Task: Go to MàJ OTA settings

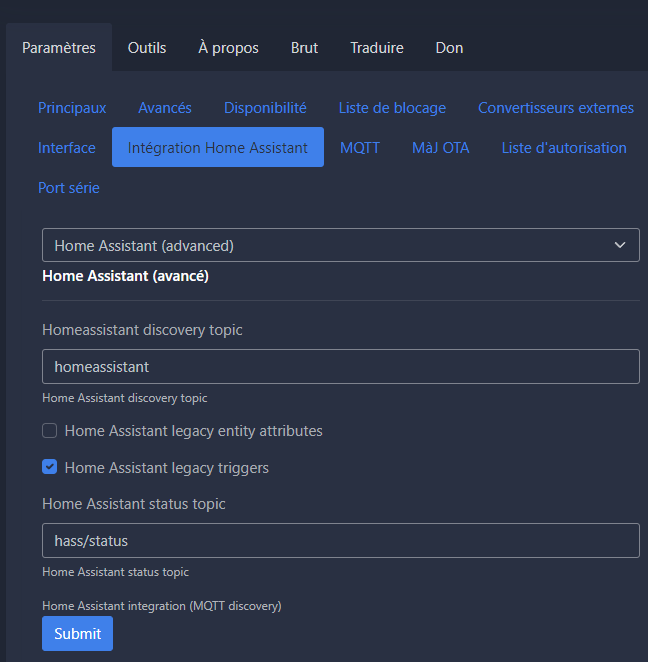Action: click(x=441, y=148)
